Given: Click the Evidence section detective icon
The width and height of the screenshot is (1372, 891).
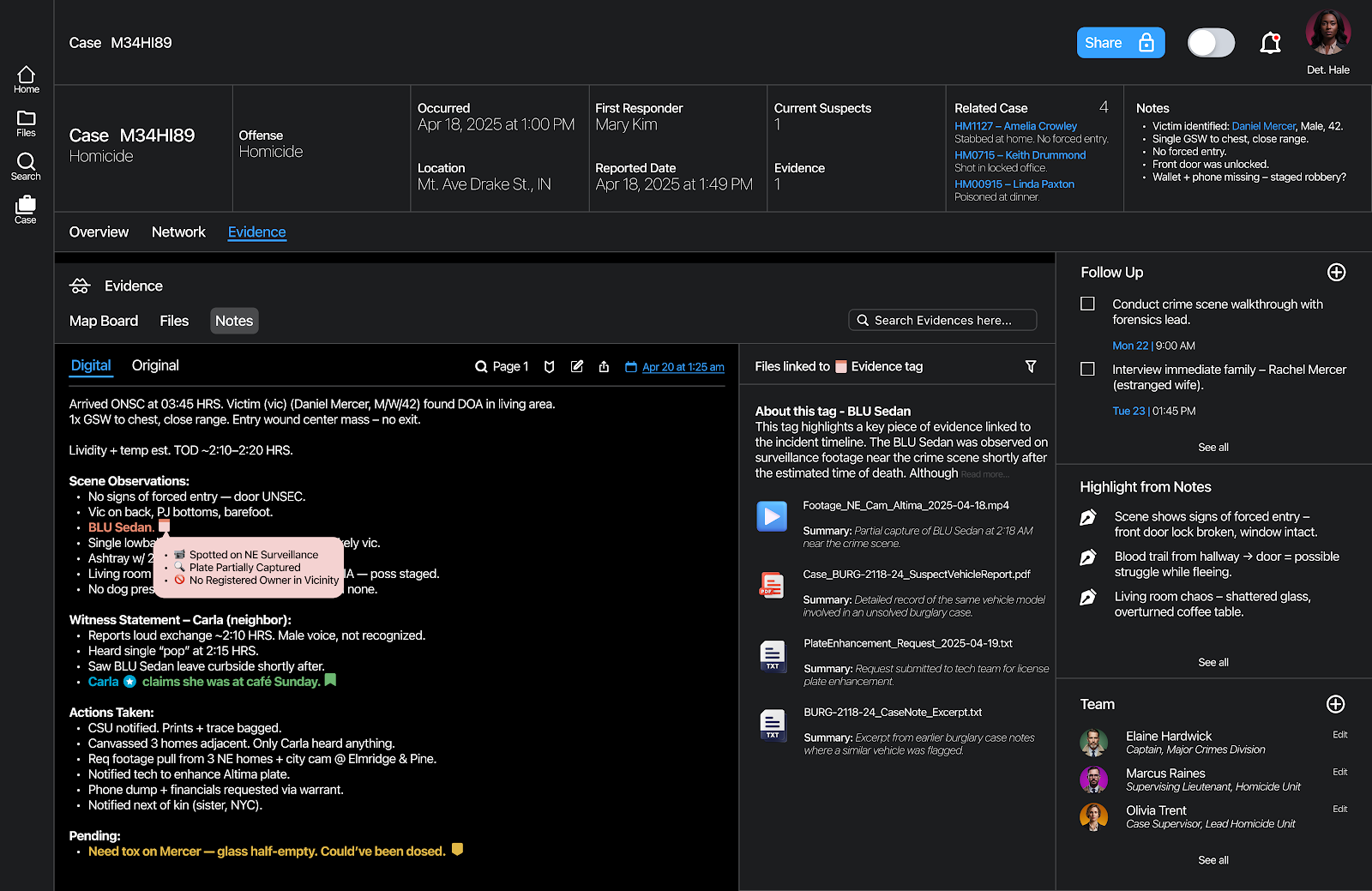Looking at the screenshot, I should pos(80,286).
